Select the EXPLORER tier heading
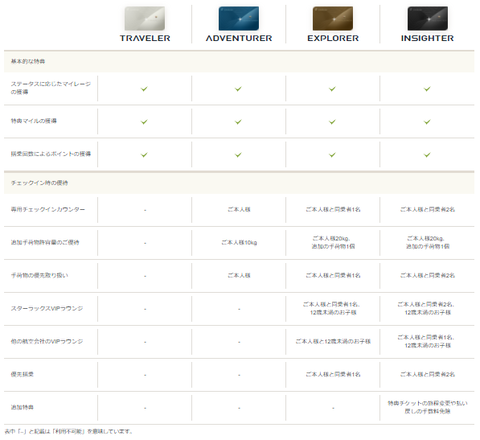The height and width of the screenshot is (440, 480). point(333,38)
